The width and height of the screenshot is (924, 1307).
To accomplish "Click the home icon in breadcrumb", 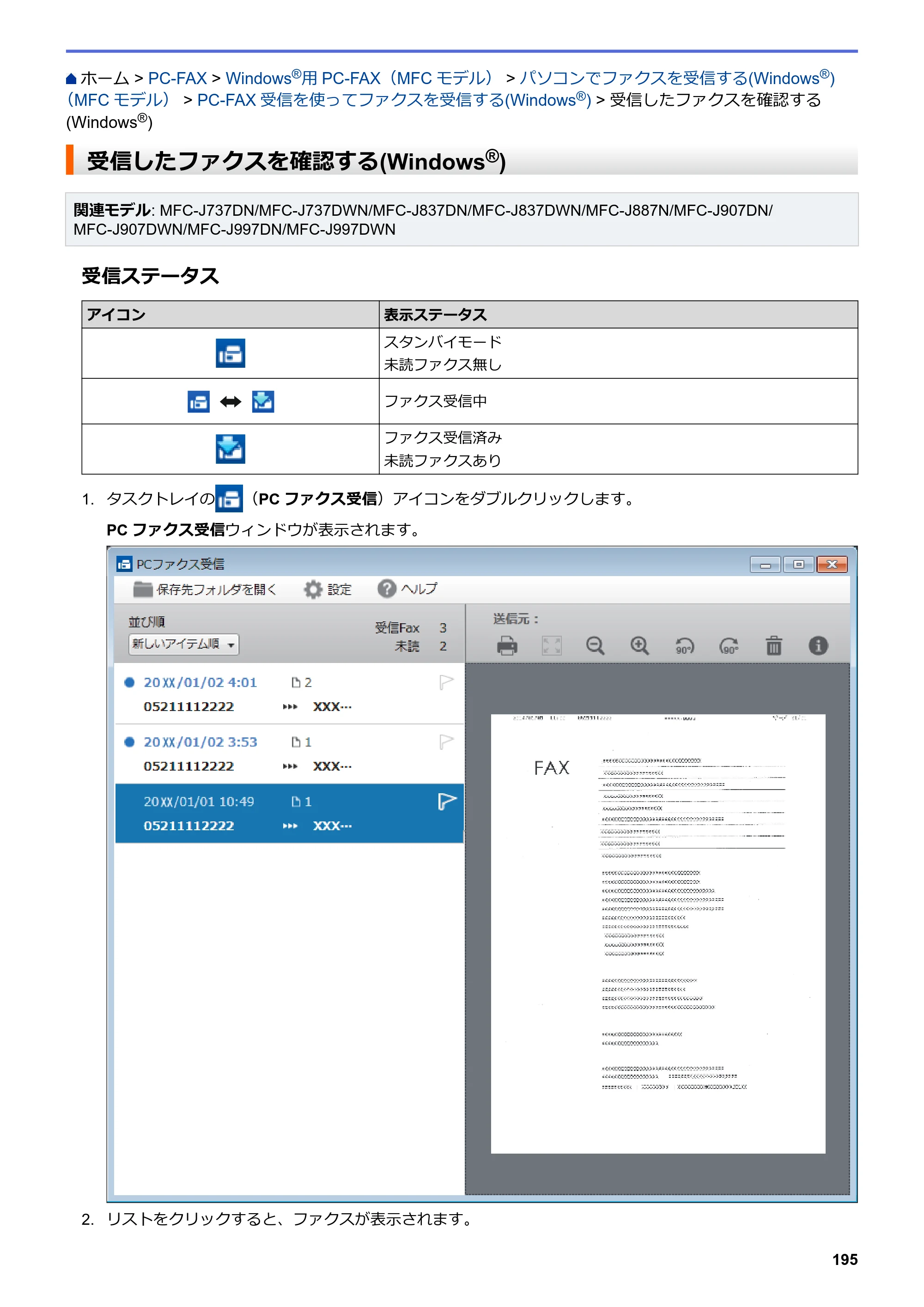I will 71,79.
